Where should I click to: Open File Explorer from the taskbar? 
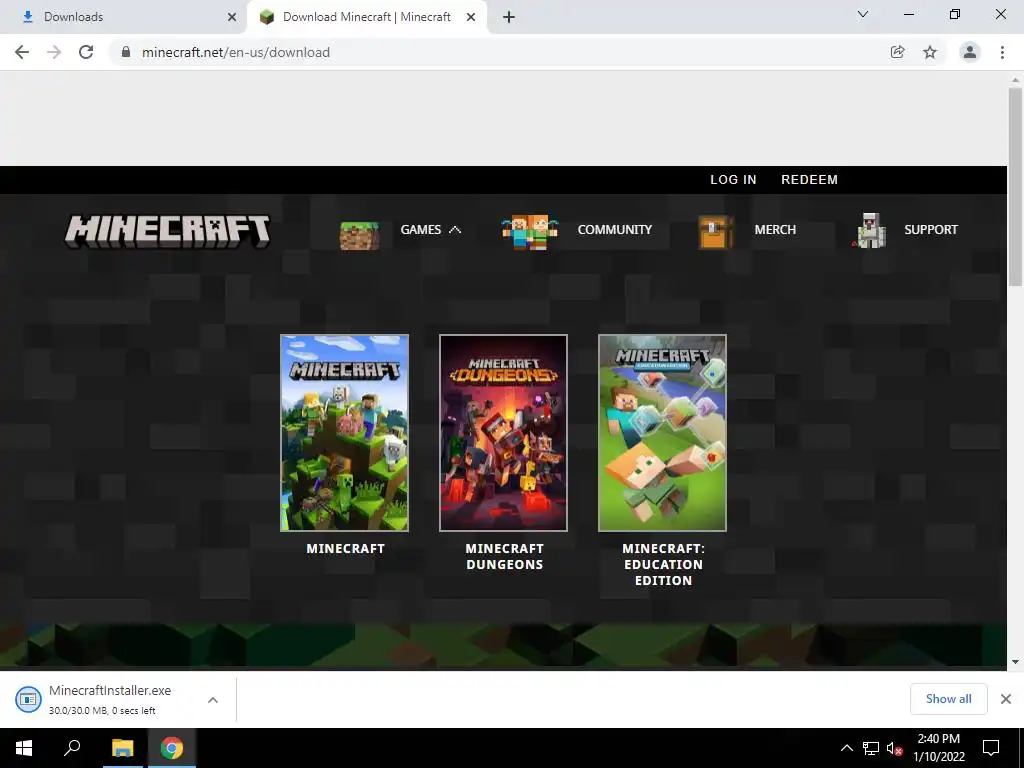tap(122, 748)
